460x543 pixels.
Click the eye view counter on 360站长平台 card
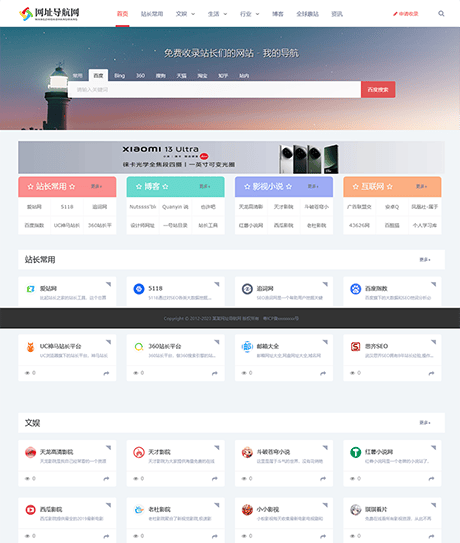pos(139,373)
